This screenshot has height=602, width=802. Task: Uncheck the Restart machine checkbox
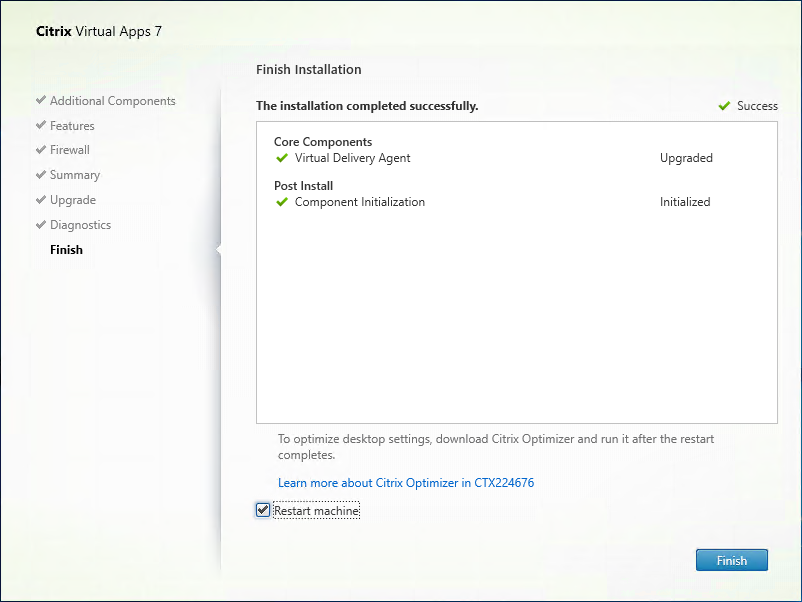tap(263, 510)
